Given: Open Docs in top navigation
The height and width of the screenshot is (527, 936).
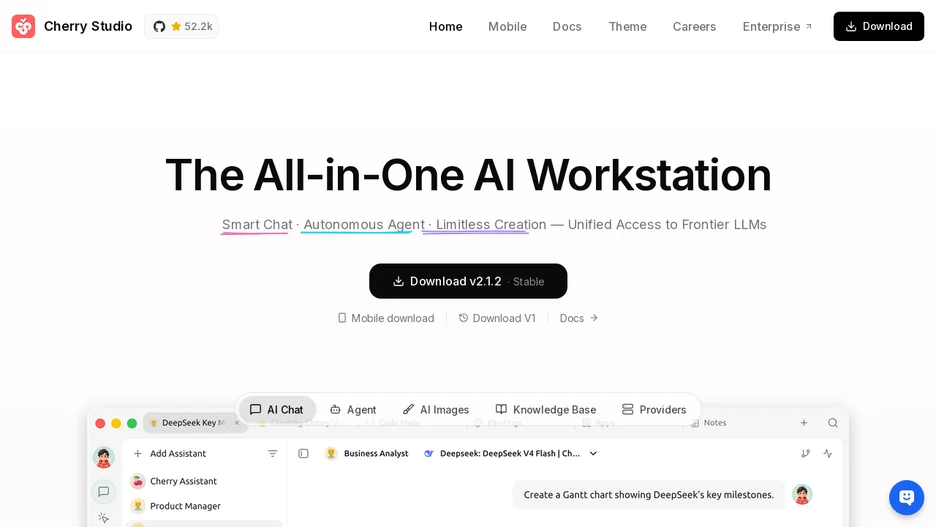Looking at the screenshot, I should pyautogui.click(x=566, y=26).
